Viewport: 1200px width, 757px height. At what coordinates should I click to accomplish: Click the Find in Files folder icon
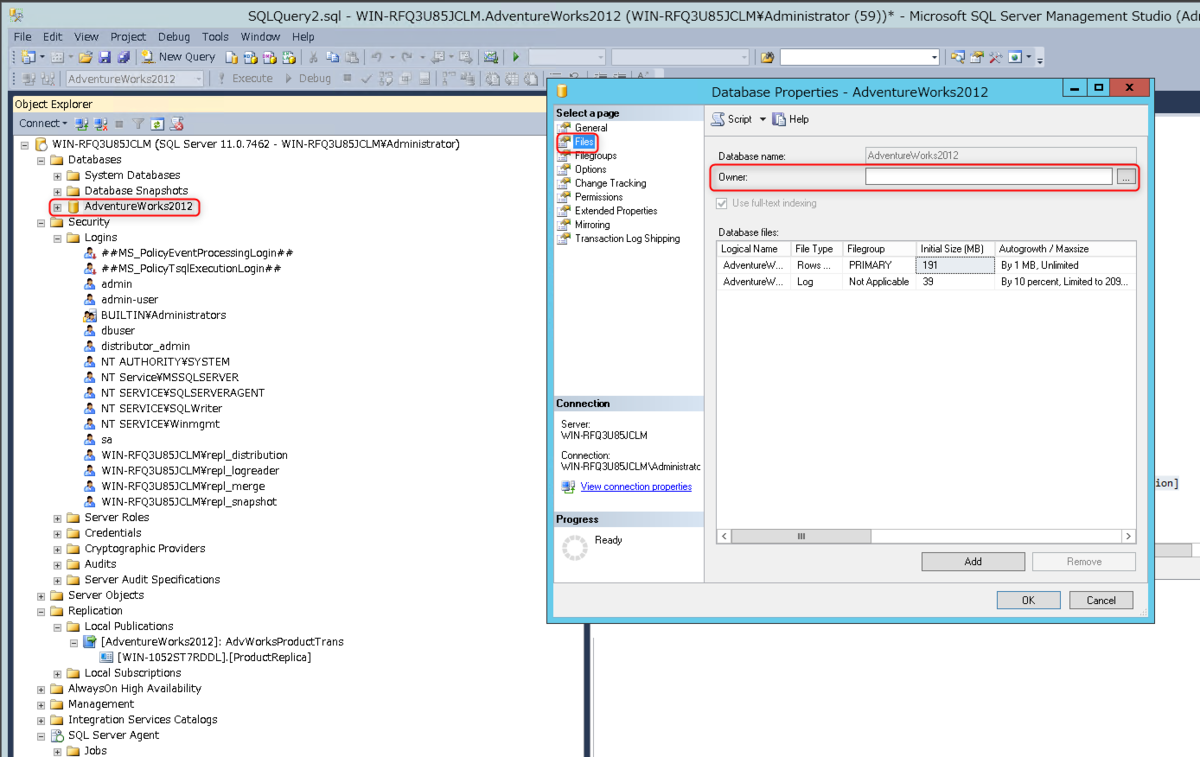[x=767, y=57]
